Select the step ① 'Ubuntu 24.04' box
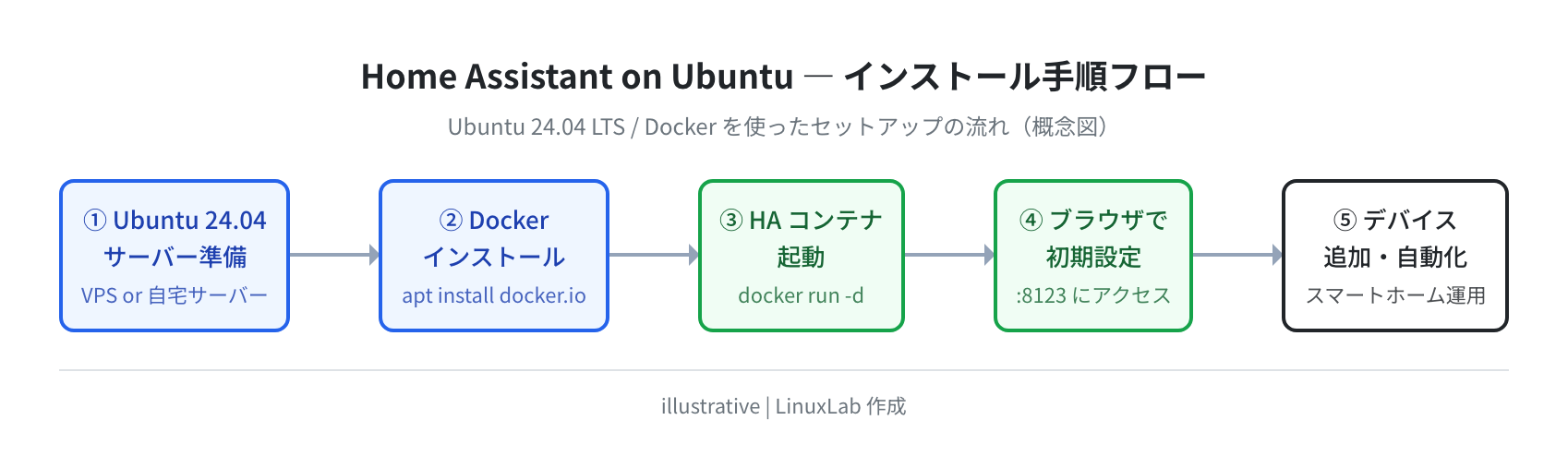This screenshot has height=456, width=1568. click(x=175, y=256)
